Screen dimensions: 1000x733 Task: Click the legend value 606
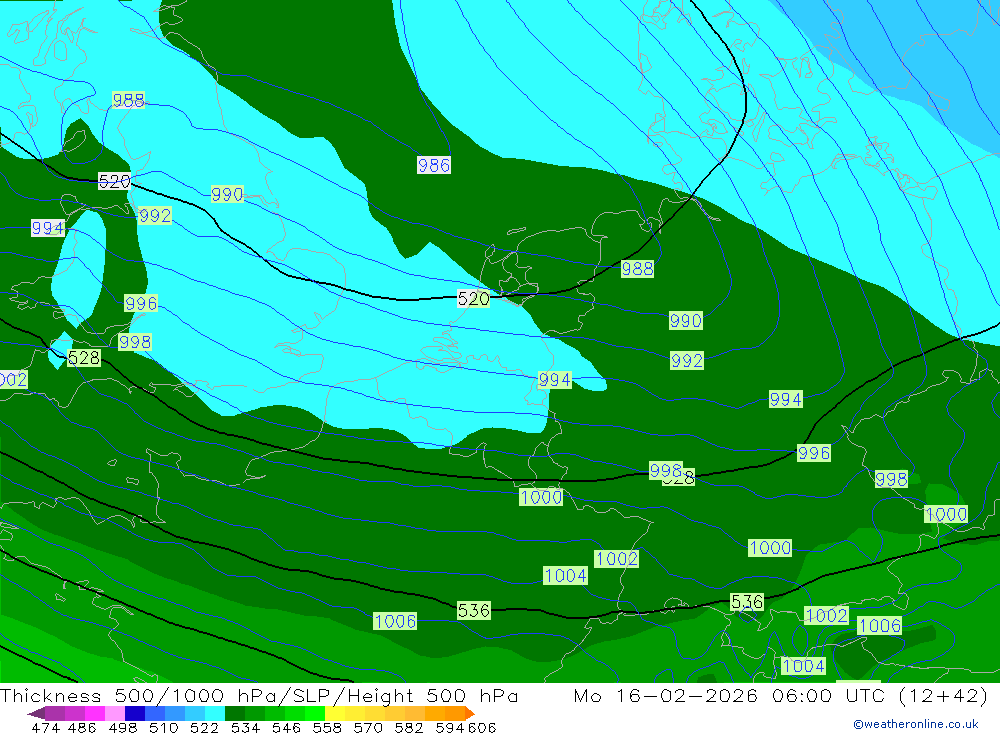pos(482,727)
